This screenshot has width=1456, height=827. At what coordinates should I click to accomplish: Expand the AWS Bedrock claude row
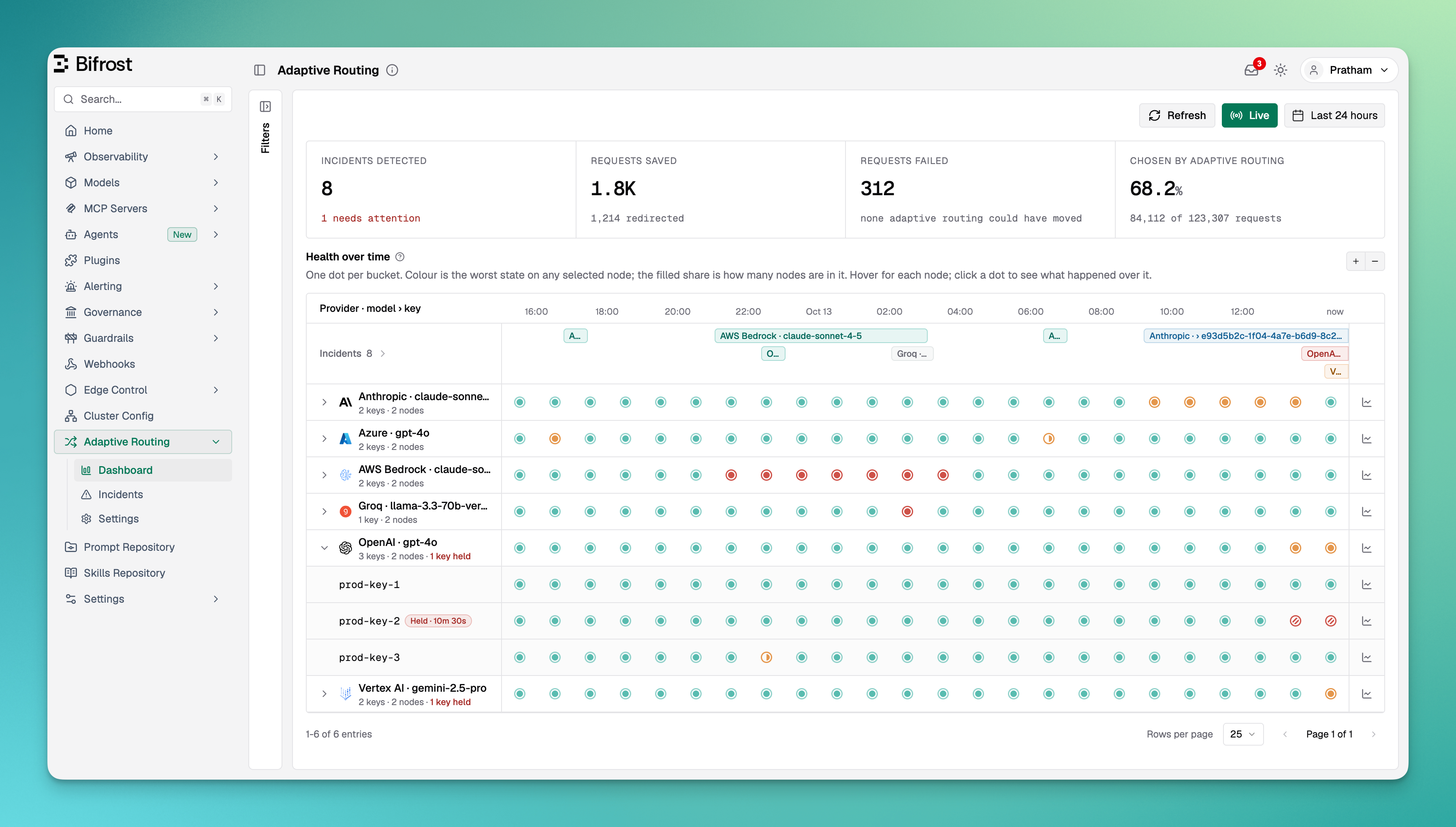(325, 475)
